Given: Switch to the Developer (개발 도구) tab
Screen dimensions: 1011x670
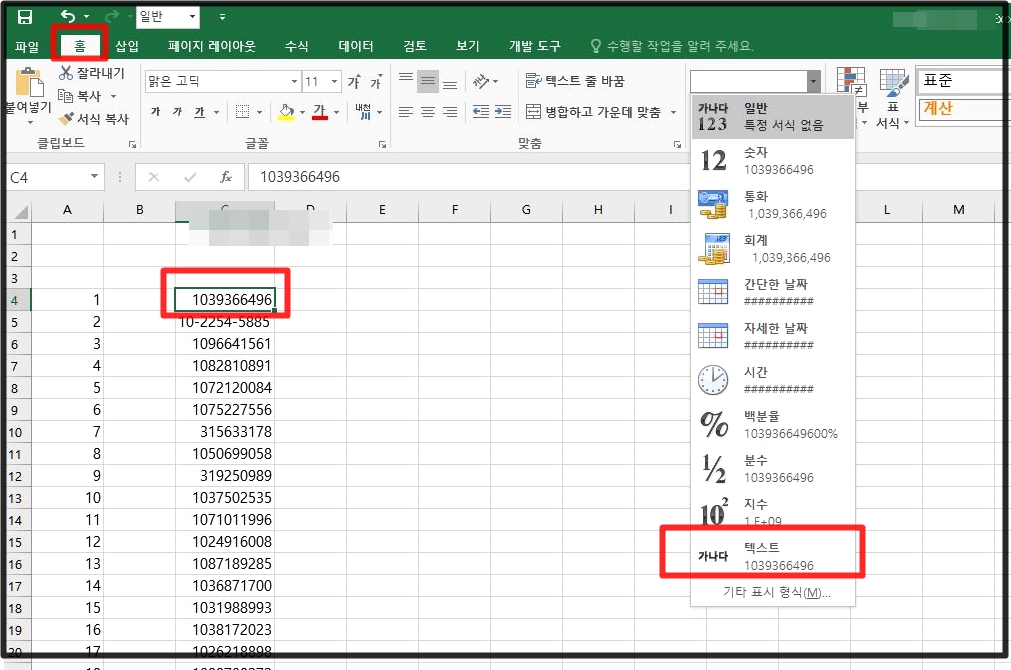Looking at the screenshot, I should [x=535, y=46].
